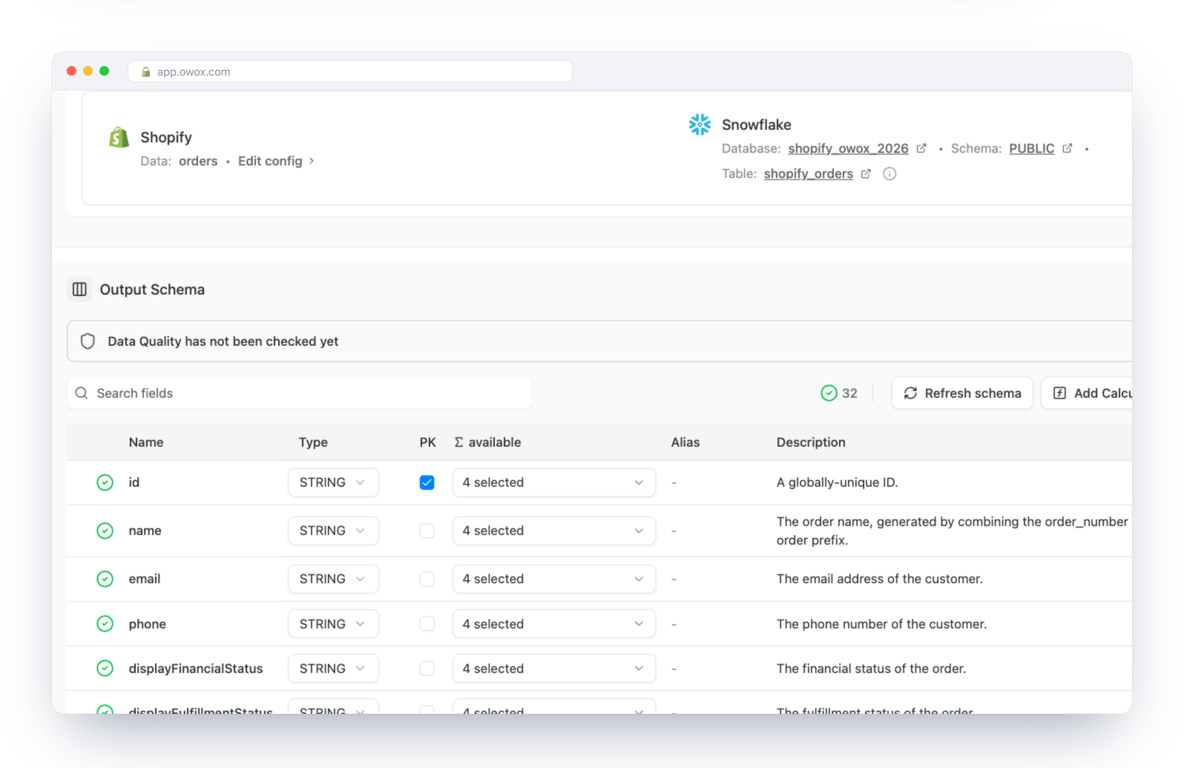
Task: Click the Sigma icon in the available column header
Action: (458, 443)
